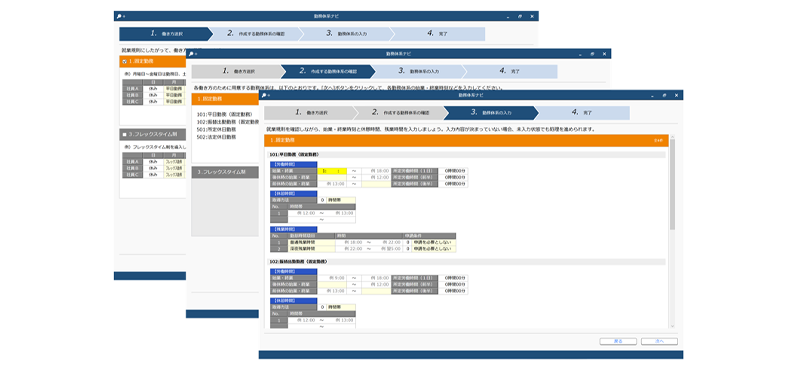Image resolution: width=800 pixels, height=370 pixels.
Task: Click the 戻る button
Action: click(x=618, y=341)
